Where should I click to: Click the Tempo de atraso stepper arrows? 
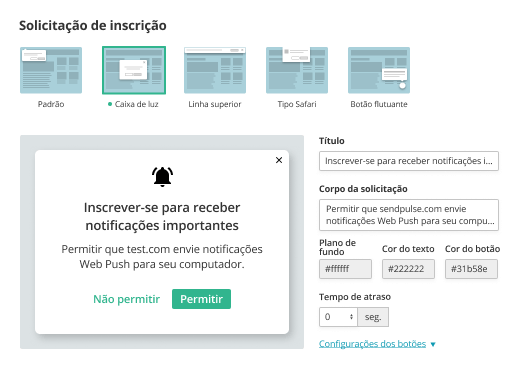[351, 317]
